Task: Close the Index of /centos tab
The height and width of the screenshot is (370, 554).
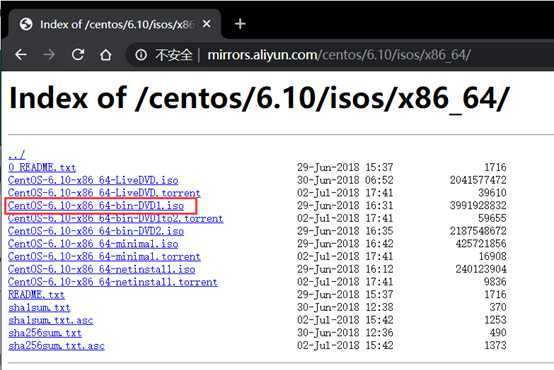Action: pos(207,24)
